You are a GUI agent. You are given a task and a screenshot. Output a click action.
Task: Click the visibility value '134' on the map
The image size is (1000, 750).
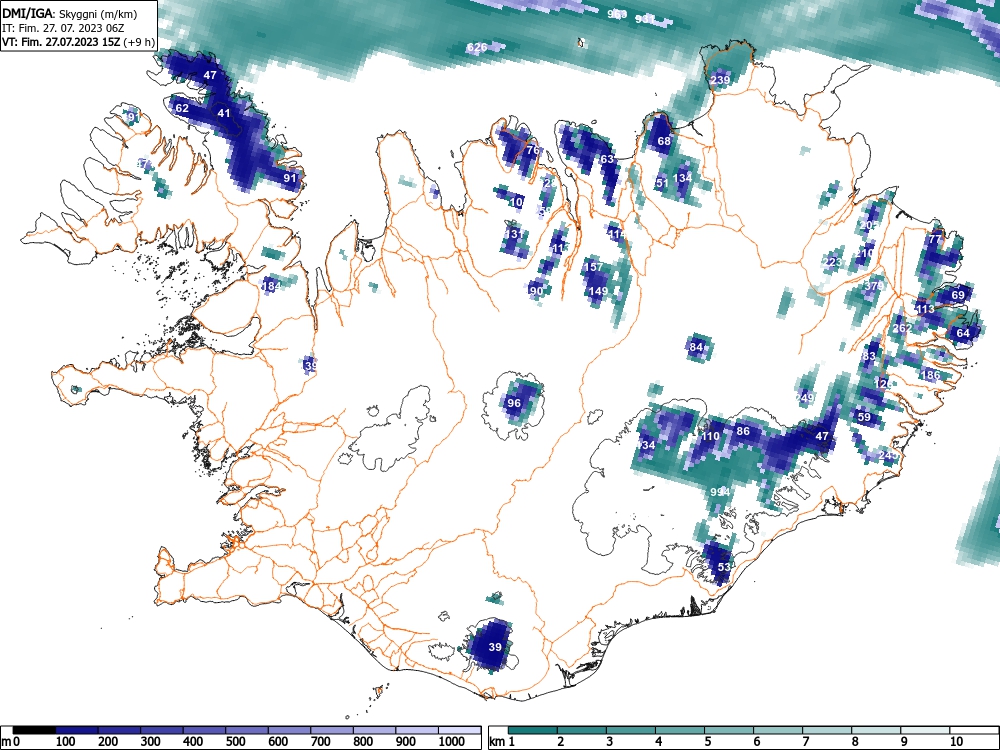click(x=682, y=177)
